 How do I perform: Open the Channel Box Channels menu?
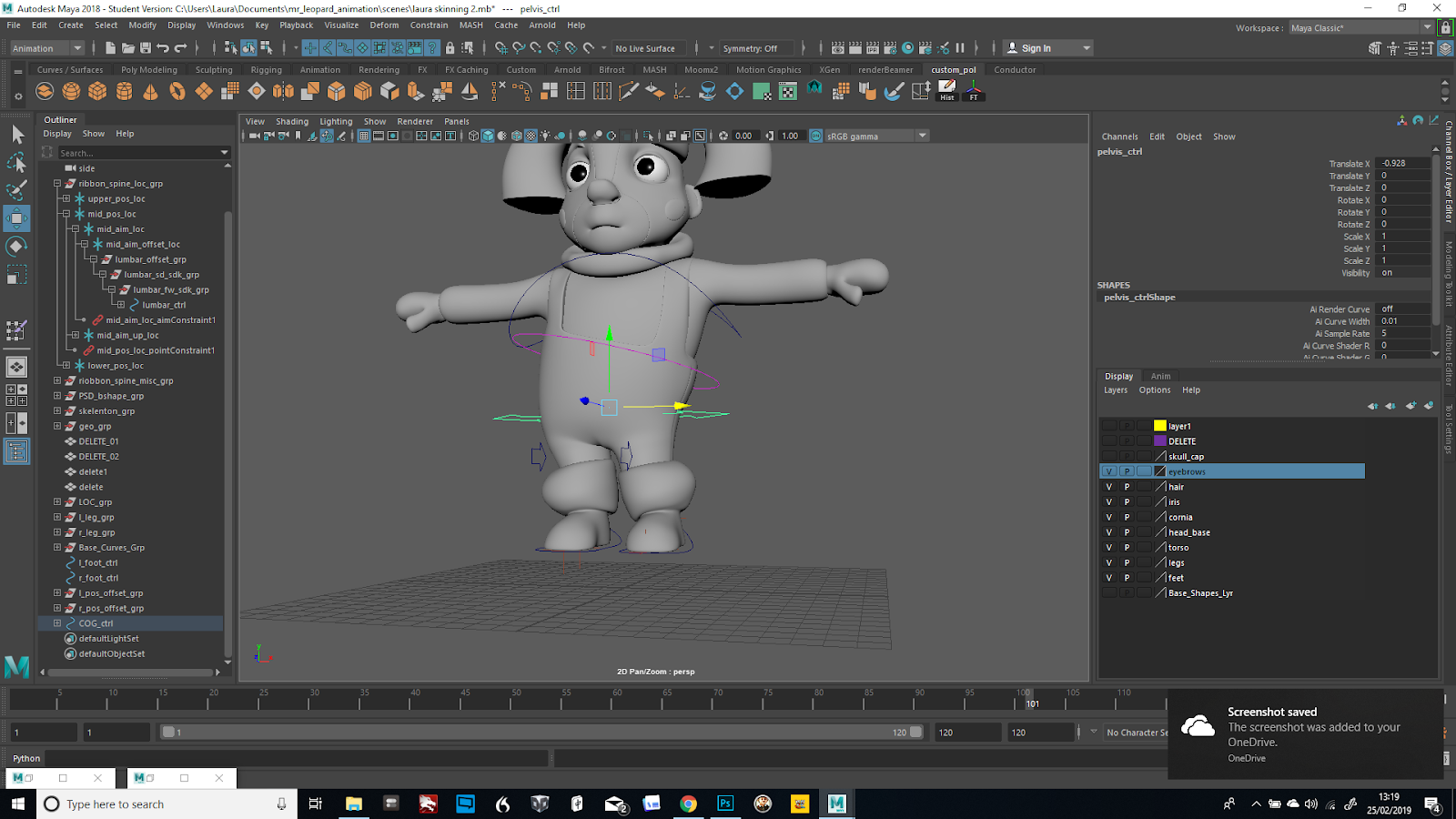tap(1119, 136)
